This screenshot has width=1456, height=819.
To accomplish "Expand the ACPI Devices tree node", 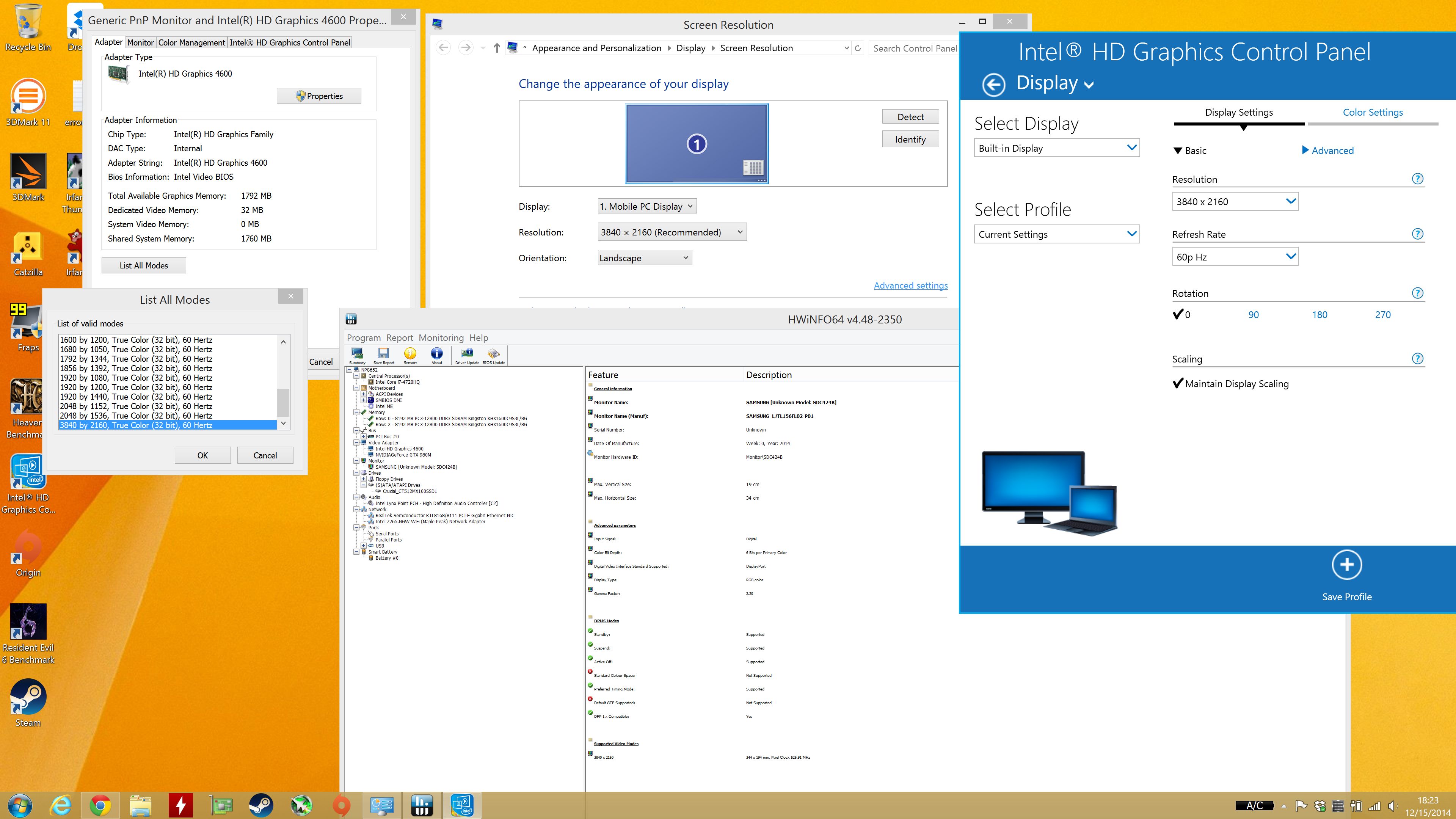I will tap(364, 394).
